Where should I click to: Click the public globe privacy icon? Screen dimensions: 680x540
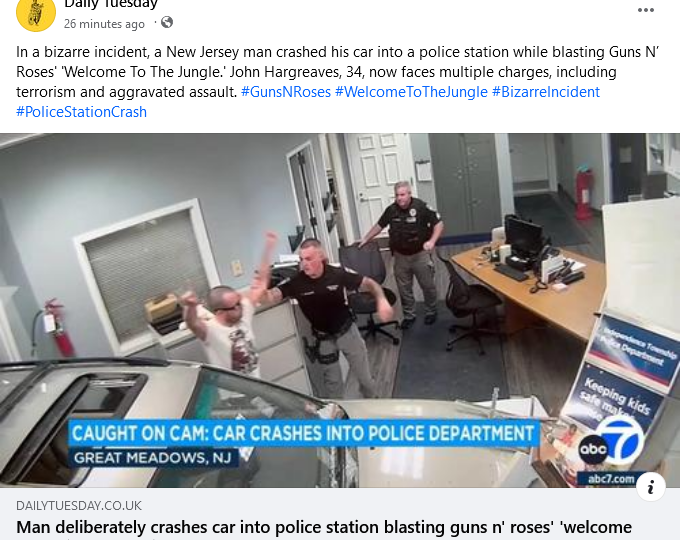point(167,22)
